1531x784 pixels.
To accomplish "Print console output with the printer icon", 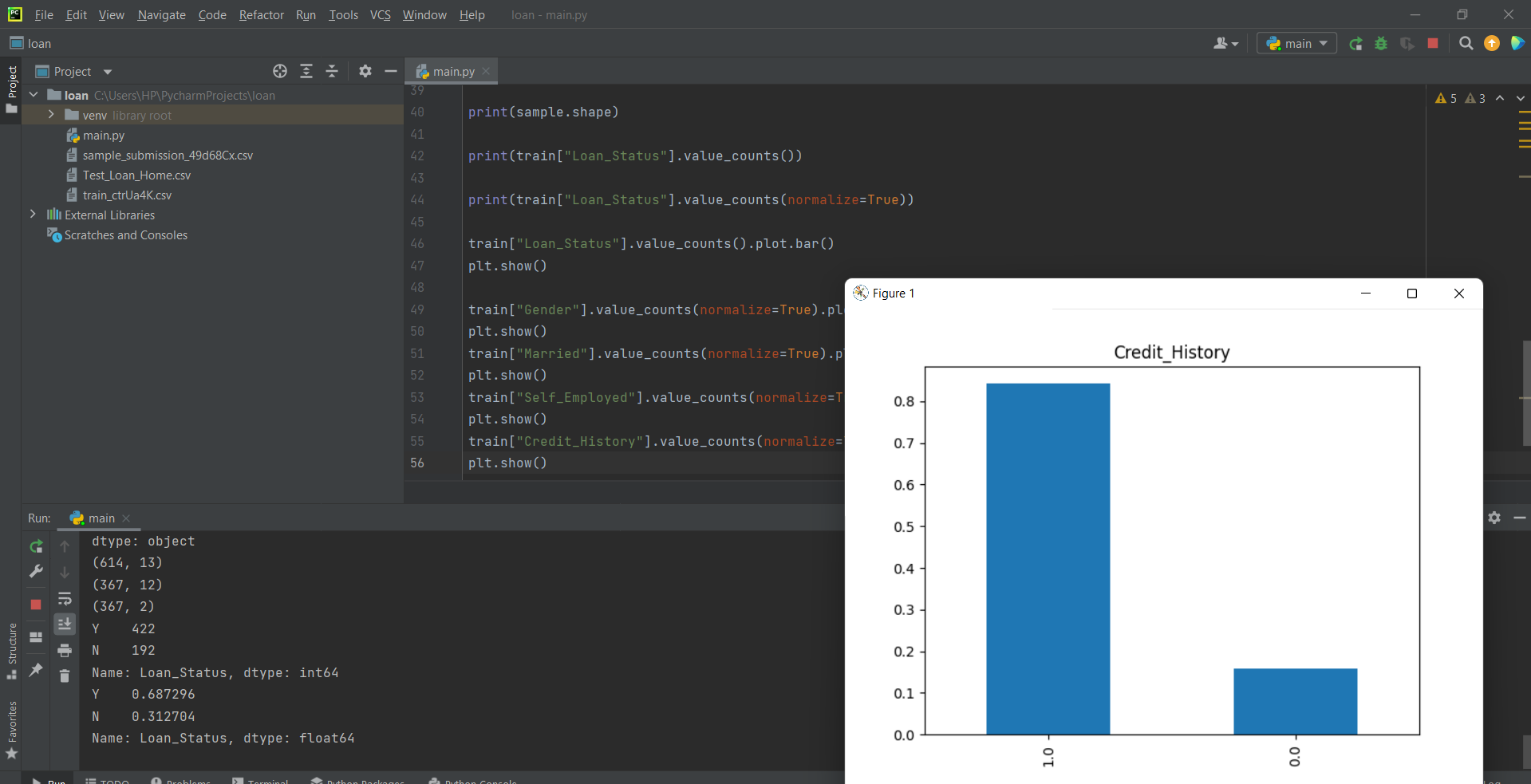I will pyautogui.click(x=65, y=651).
